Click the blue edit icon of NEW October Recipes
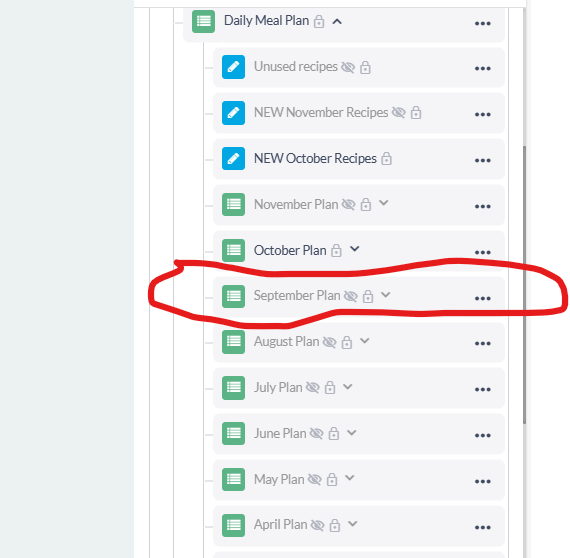The image size is (570, 558). (x=233, y=159)
